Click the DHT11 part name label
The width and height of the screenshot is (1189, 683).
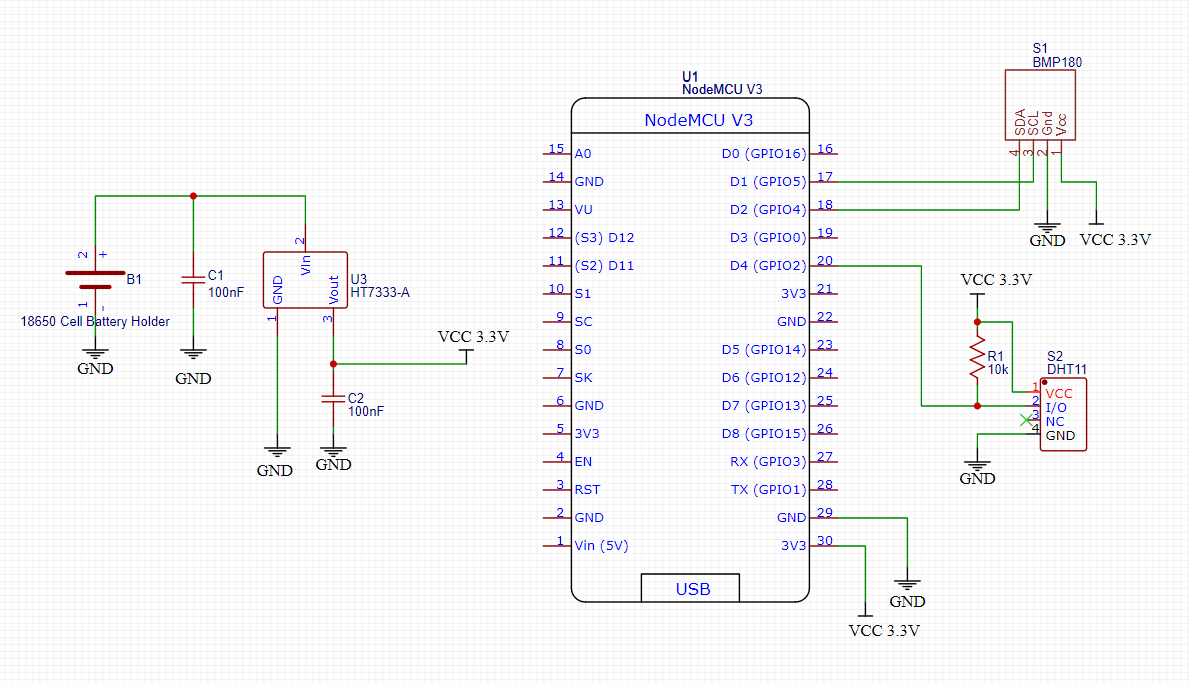point(1066,370)
